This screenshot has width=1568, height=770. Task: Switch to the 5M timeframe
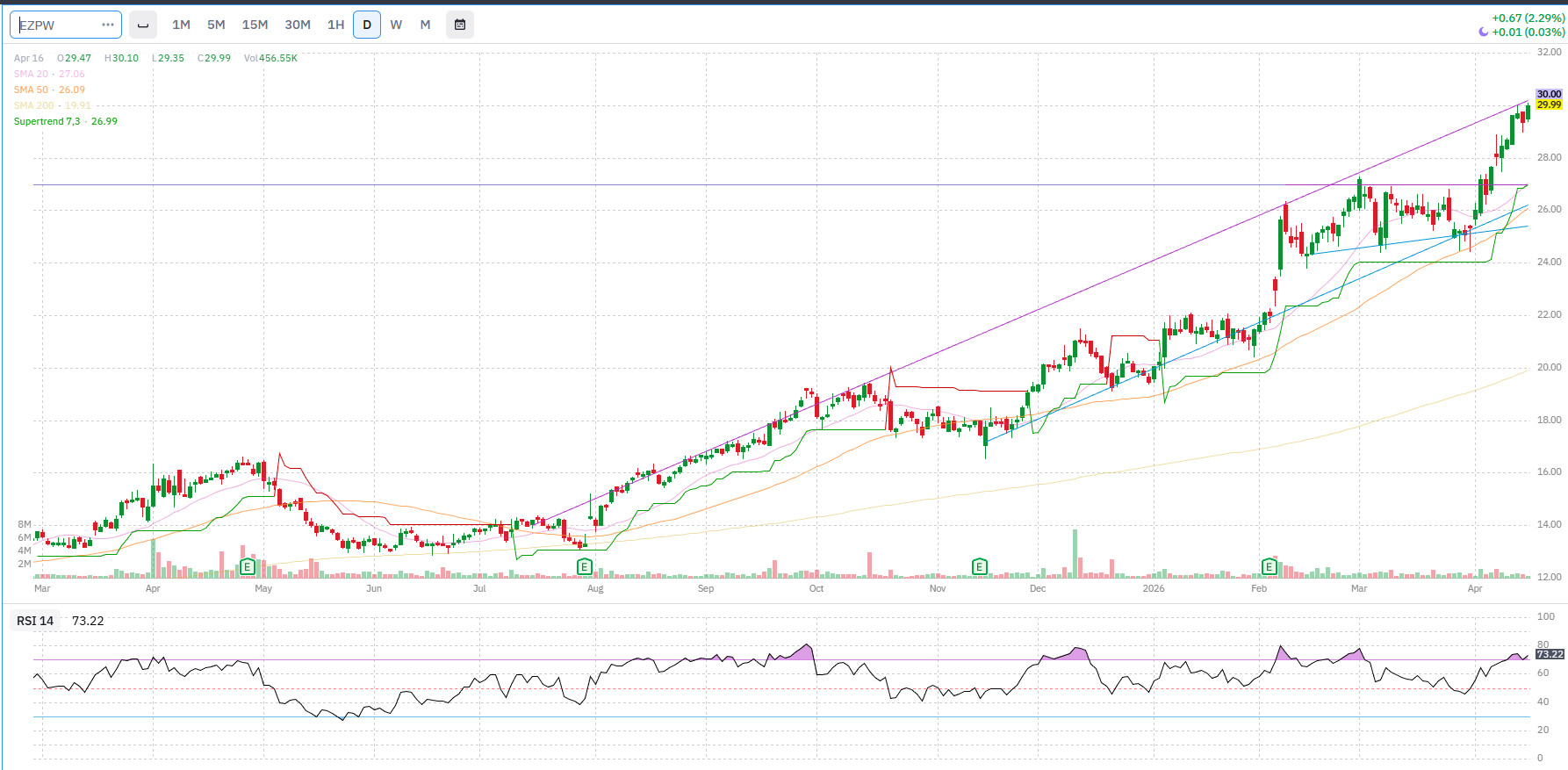216,25
